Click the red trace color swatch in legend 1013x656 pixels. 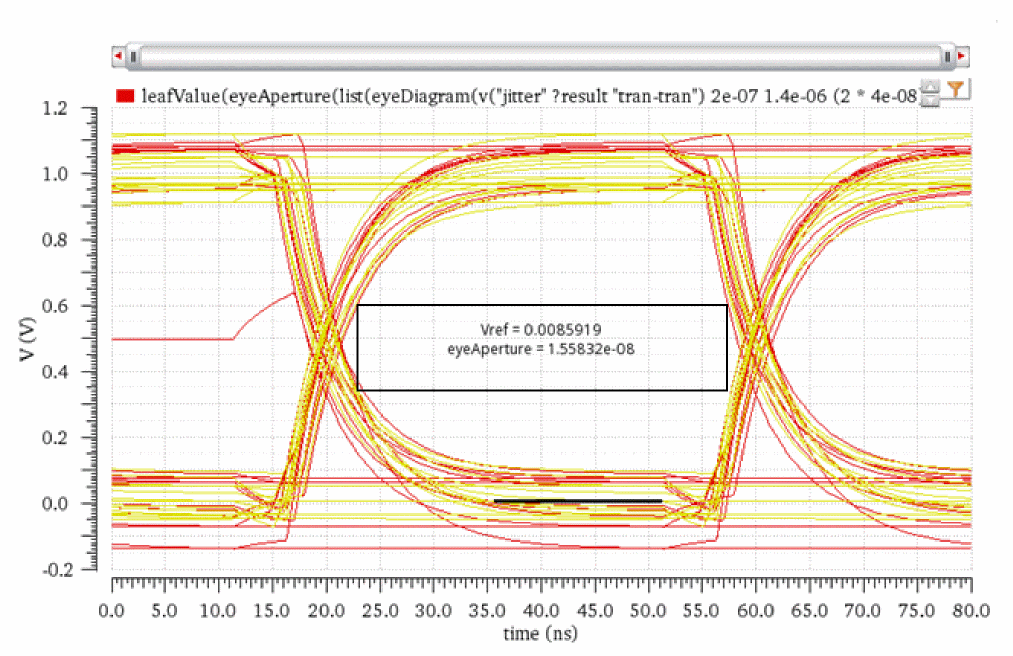[125, 96]
